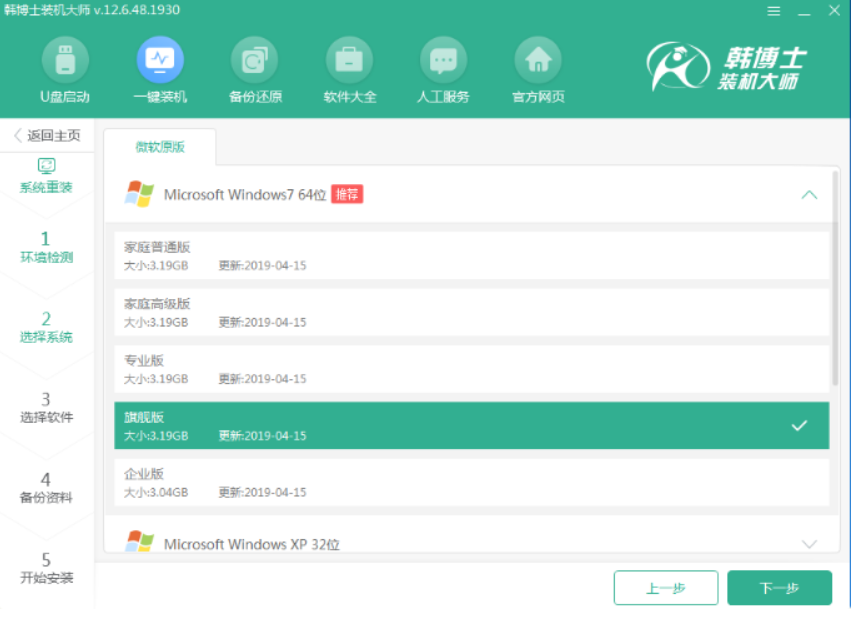Click the Microsoft Windows7 64位 heading text
Screen dimensions: 851x618
pyautogui.click(x=245, y=195)
